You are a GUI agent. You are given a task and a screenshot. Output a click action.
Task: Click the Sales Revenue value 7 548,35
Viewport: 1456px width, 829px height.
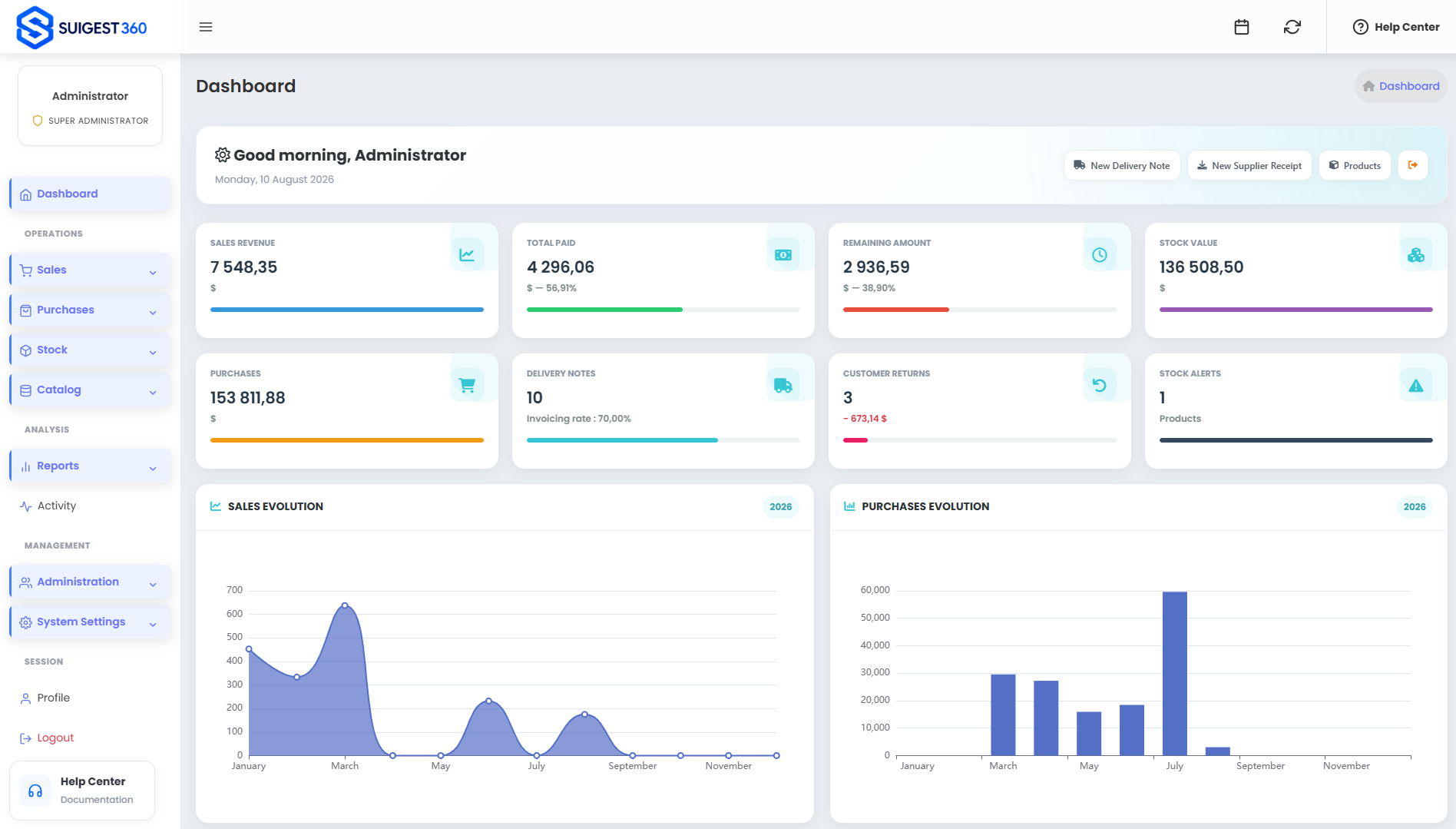tap(244, 267)
